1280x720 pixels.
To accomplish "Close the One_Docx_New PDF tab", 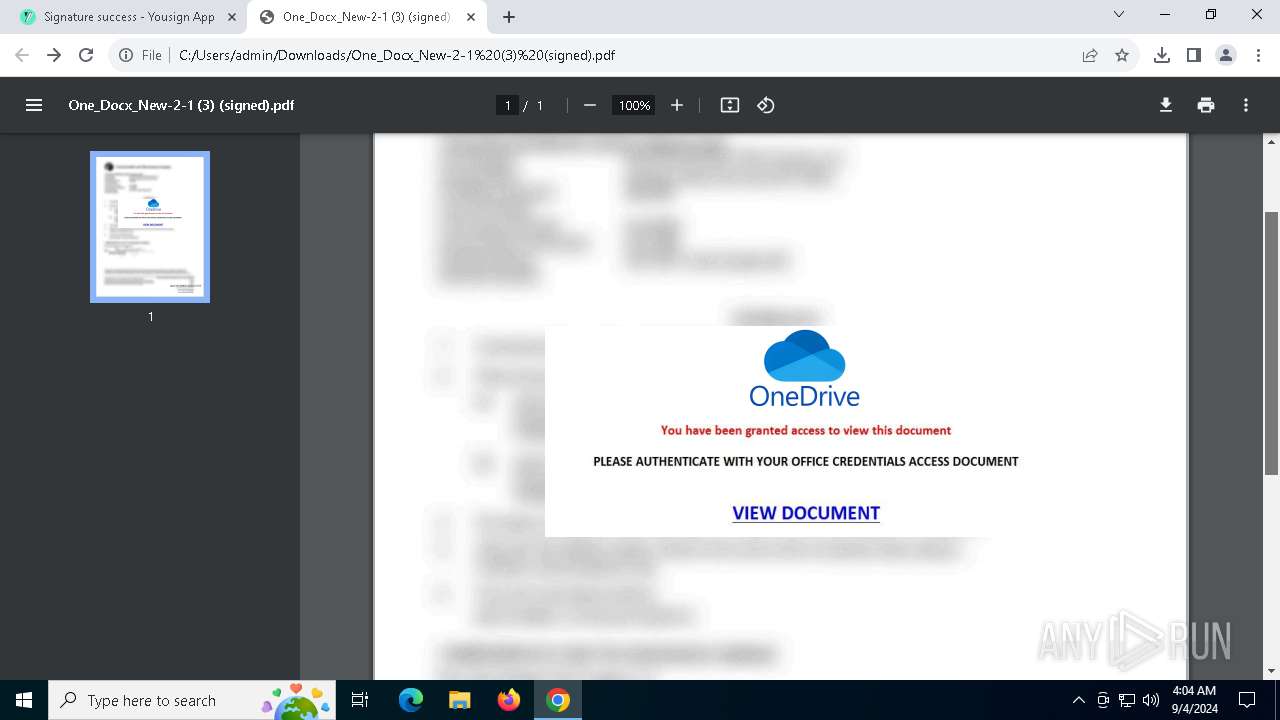I will (471, 17).
